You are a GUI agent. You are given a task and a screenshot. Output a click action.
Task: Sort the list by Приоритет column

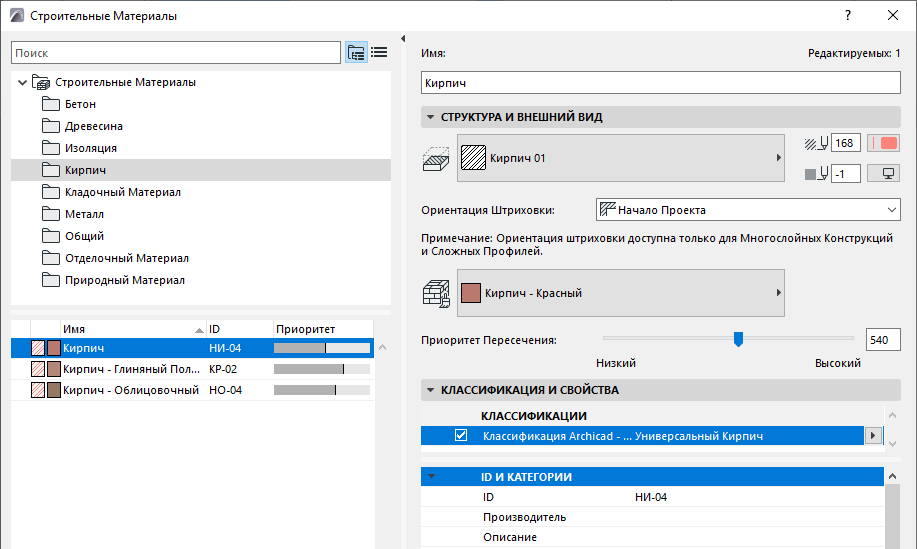coord(320,328)
